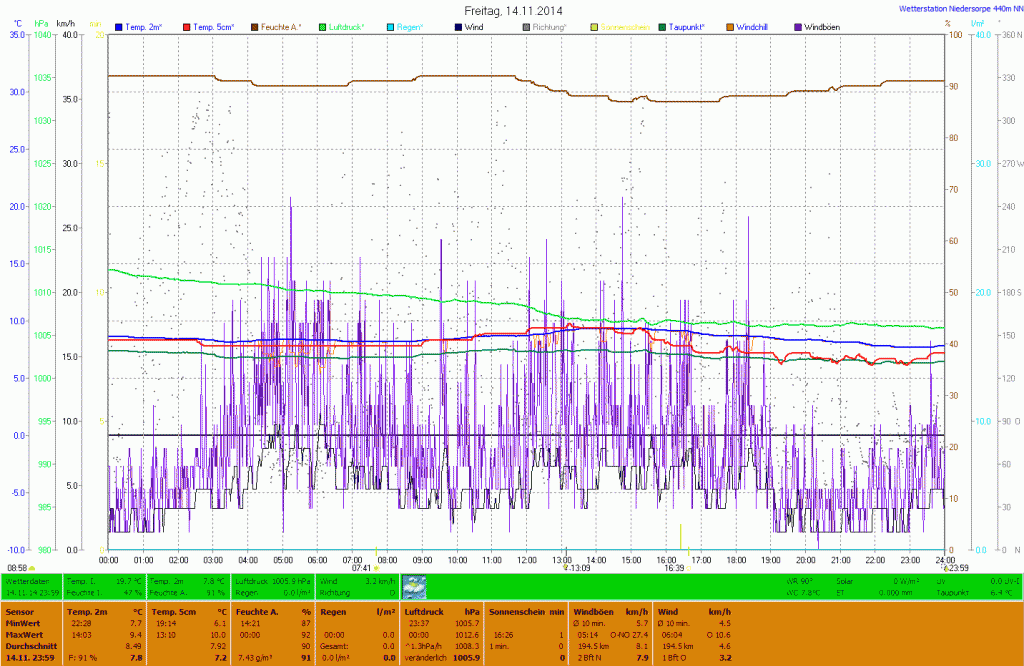Click the cloudy weather condition icon
Viewport: 1024px width, 666px height.
click(x=413, y=587)
